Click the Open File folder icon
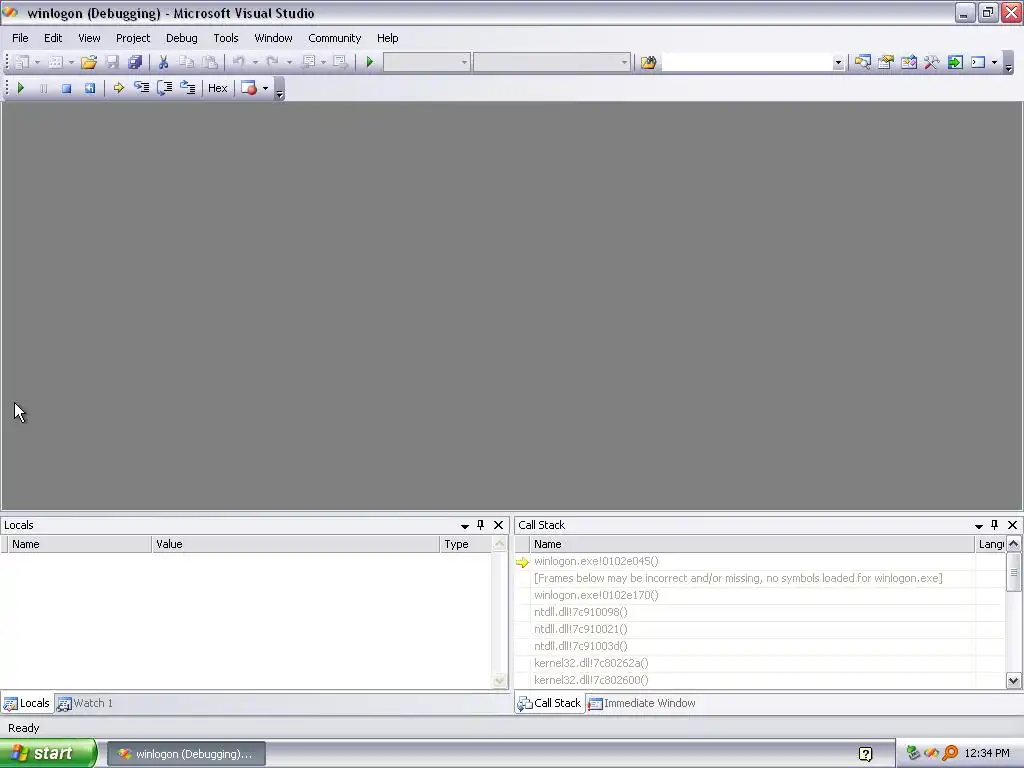Screen dimensions: 1024x768 pyautogui.click(x=89, y=62)
